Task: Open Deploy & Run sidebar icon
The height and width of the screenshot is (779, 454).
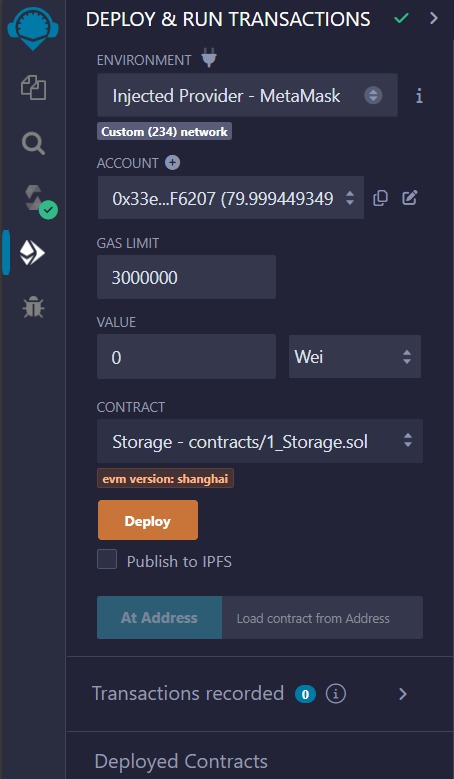Action: (x=32, y=253)
